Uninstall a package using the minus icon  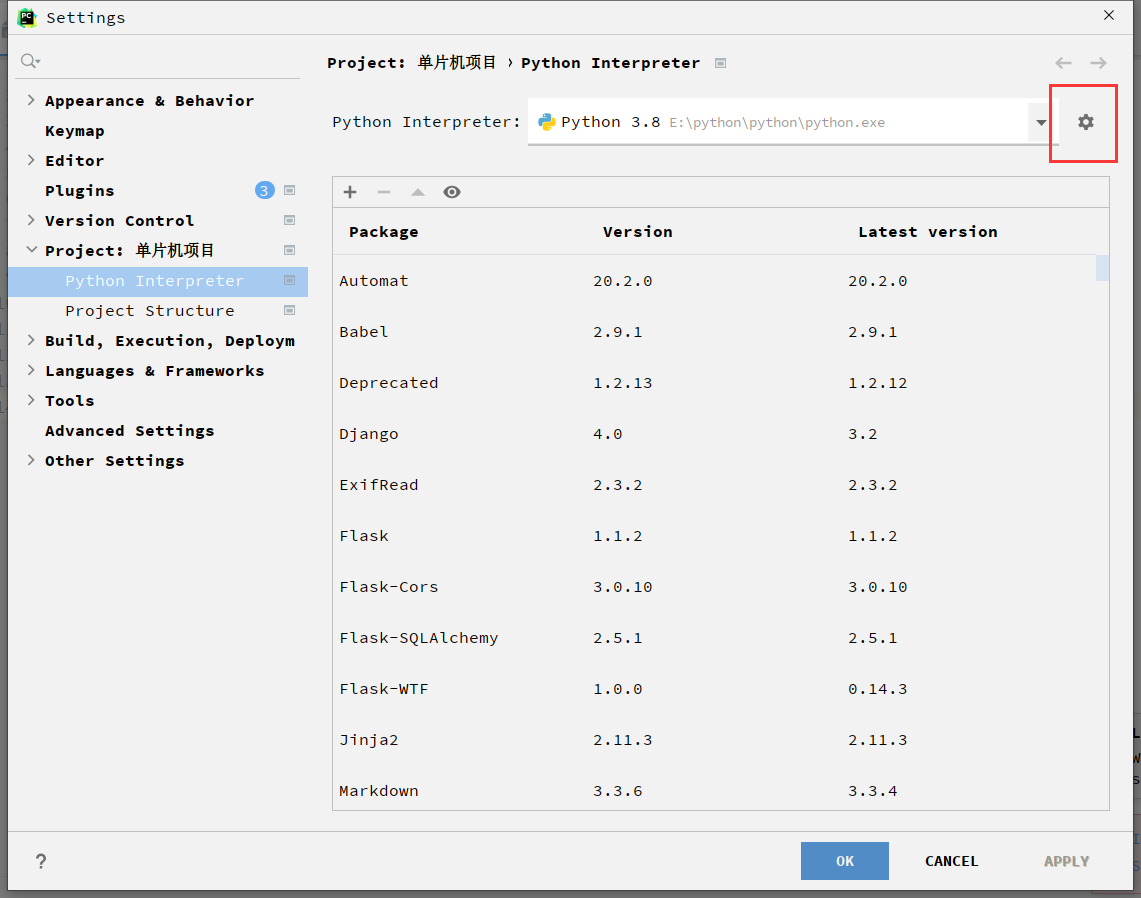(x=384, y=191)
